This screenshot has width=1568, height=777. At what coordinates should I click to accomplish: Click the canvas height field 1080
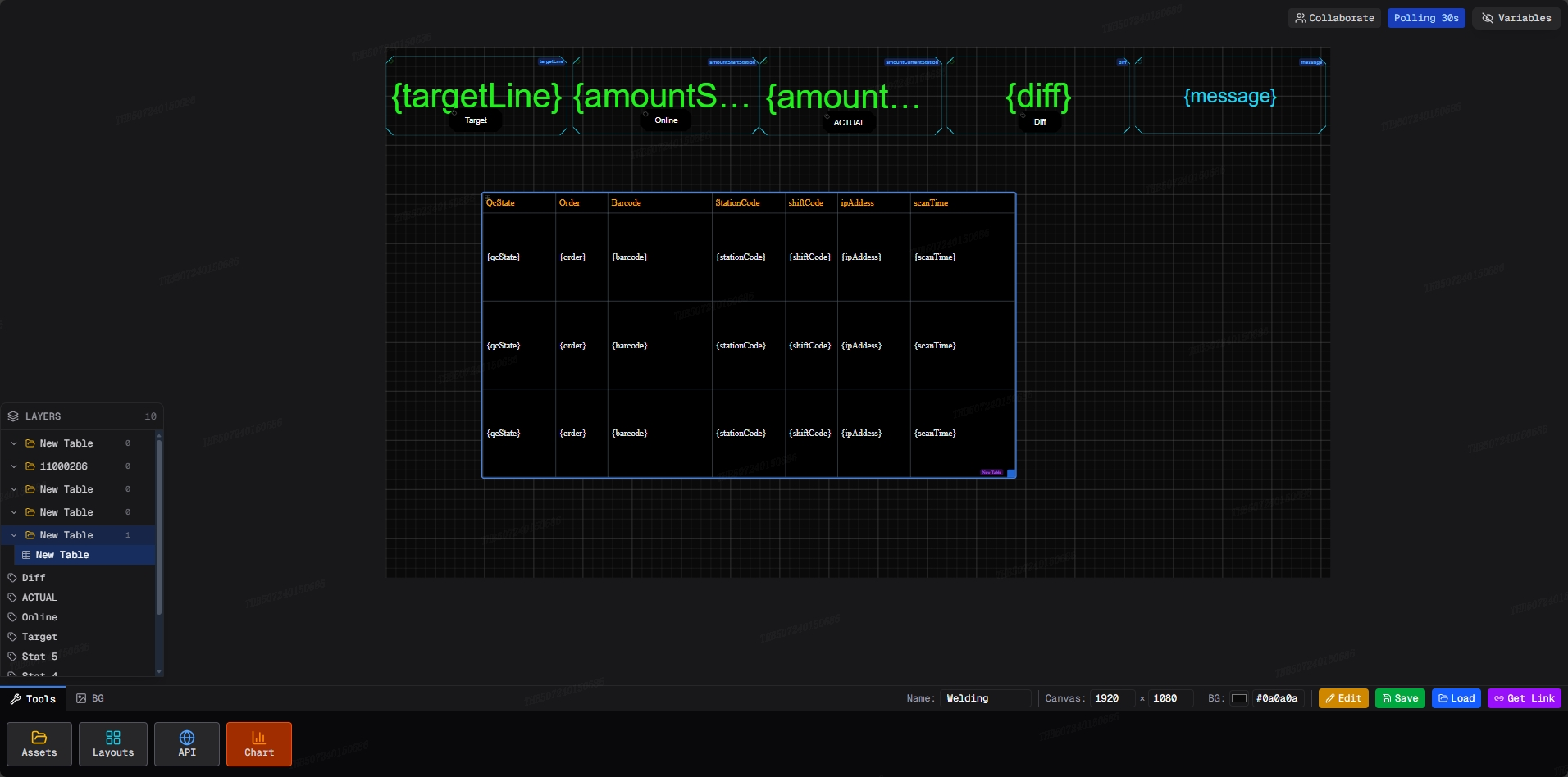[1170, 698]
